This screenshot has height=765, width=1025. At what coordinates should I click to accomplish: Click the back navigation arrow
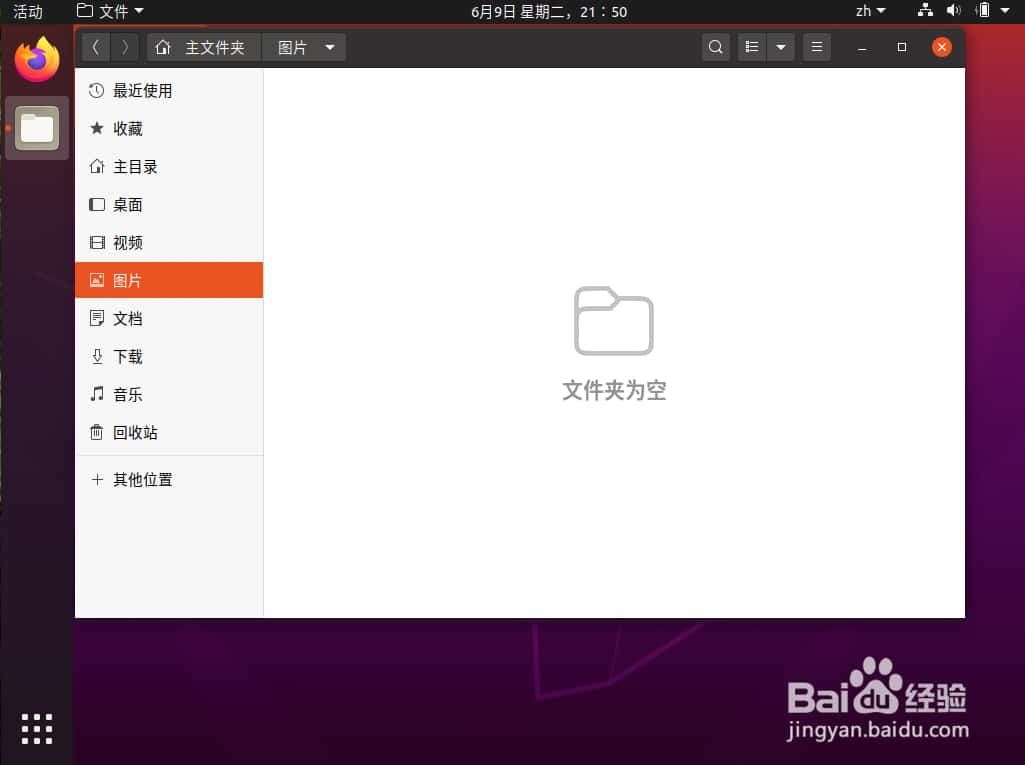[x=95, y=46]
